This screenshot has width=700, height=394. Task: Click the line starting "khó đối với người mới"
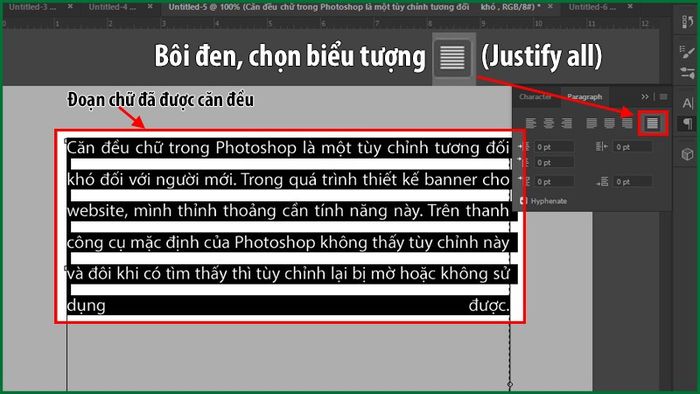[288, 180]
